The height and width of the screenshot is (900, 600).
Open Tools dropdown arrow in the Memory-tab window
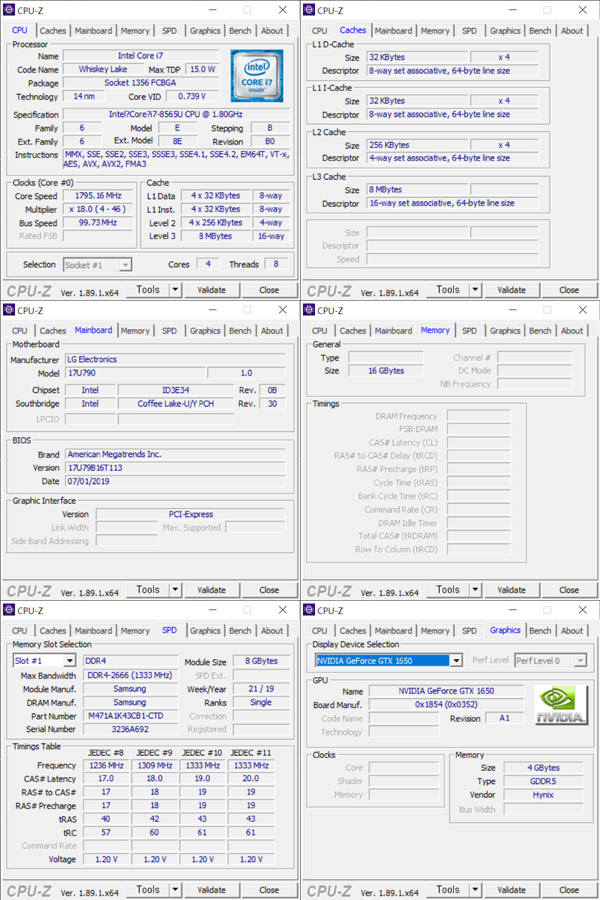pos(475,589)
